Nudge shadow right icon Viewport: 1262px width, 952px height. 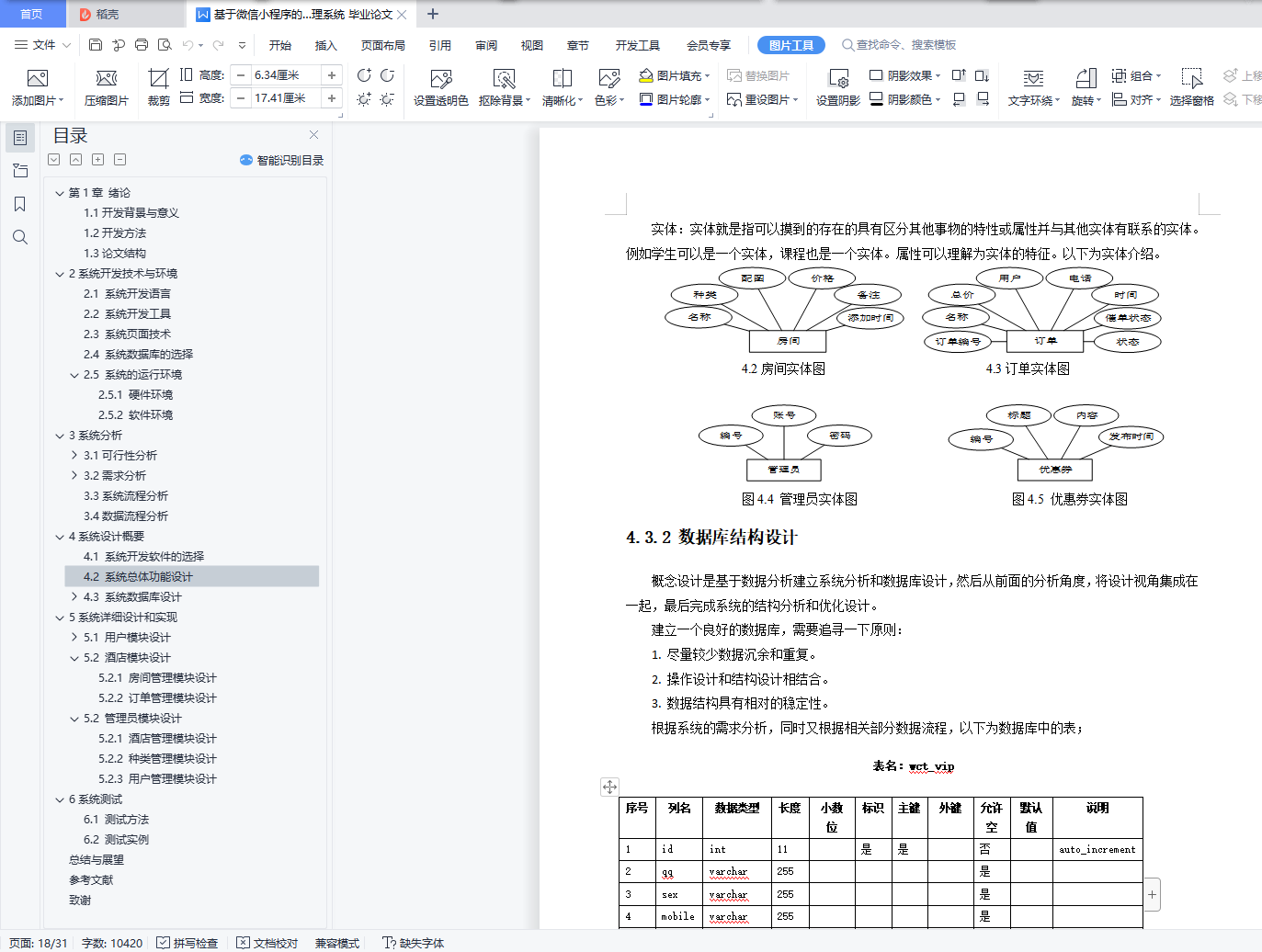coord(983,98)
